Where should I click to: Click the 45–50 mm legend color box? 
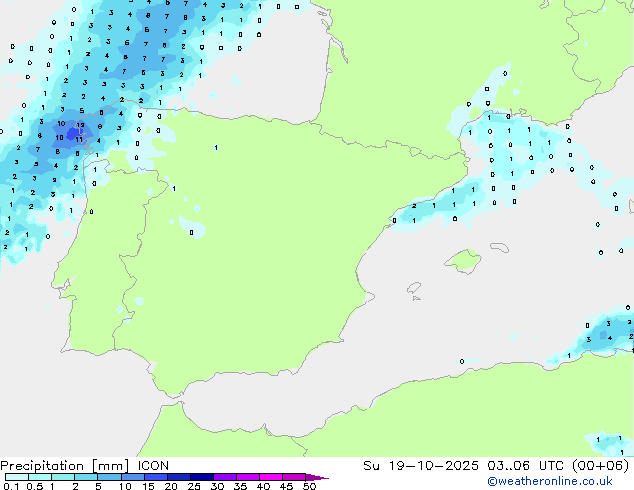[294, 477]
